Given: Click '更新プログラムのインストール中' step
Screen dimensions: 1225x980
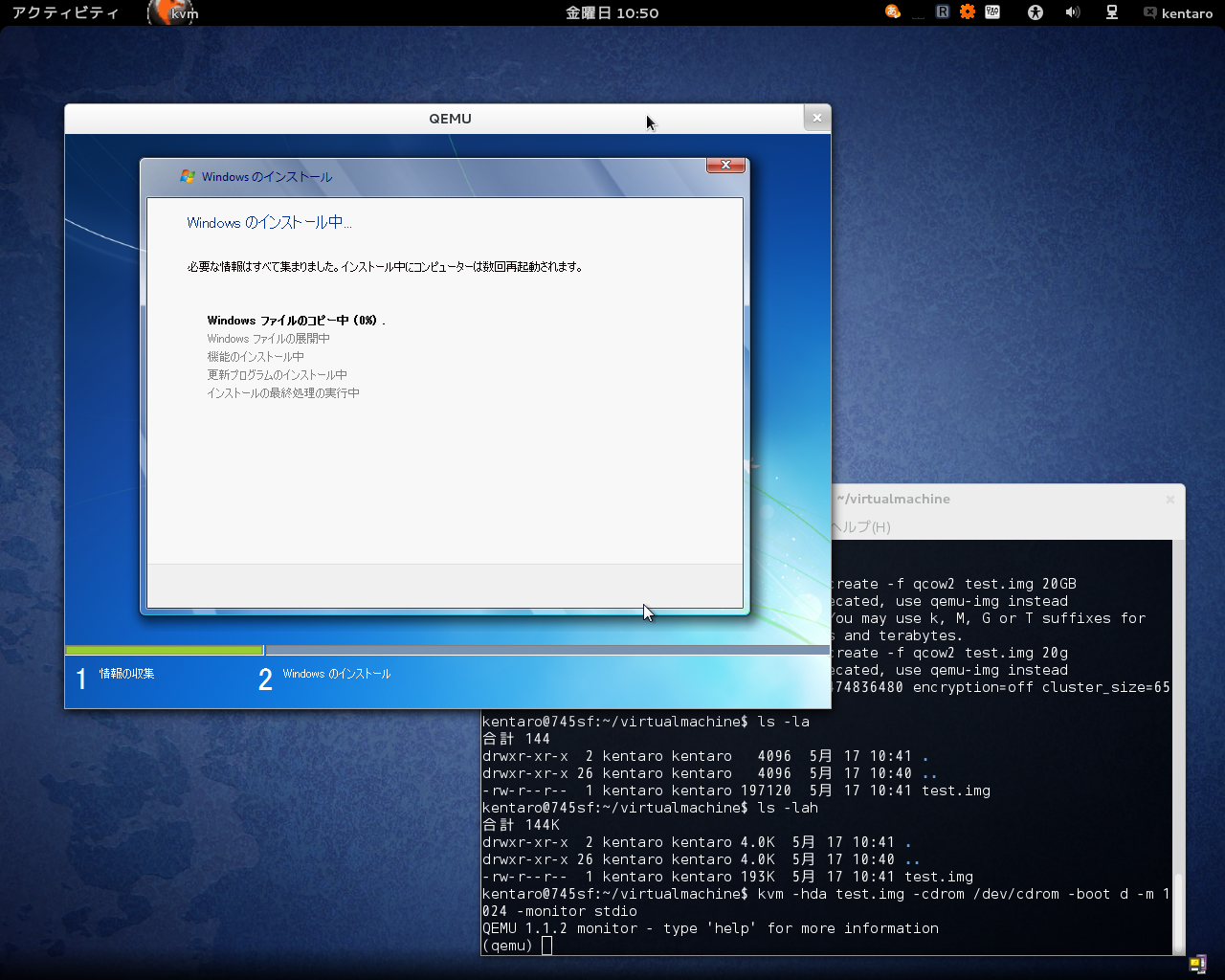Looking at the screenshot, I should coord(277,375).
